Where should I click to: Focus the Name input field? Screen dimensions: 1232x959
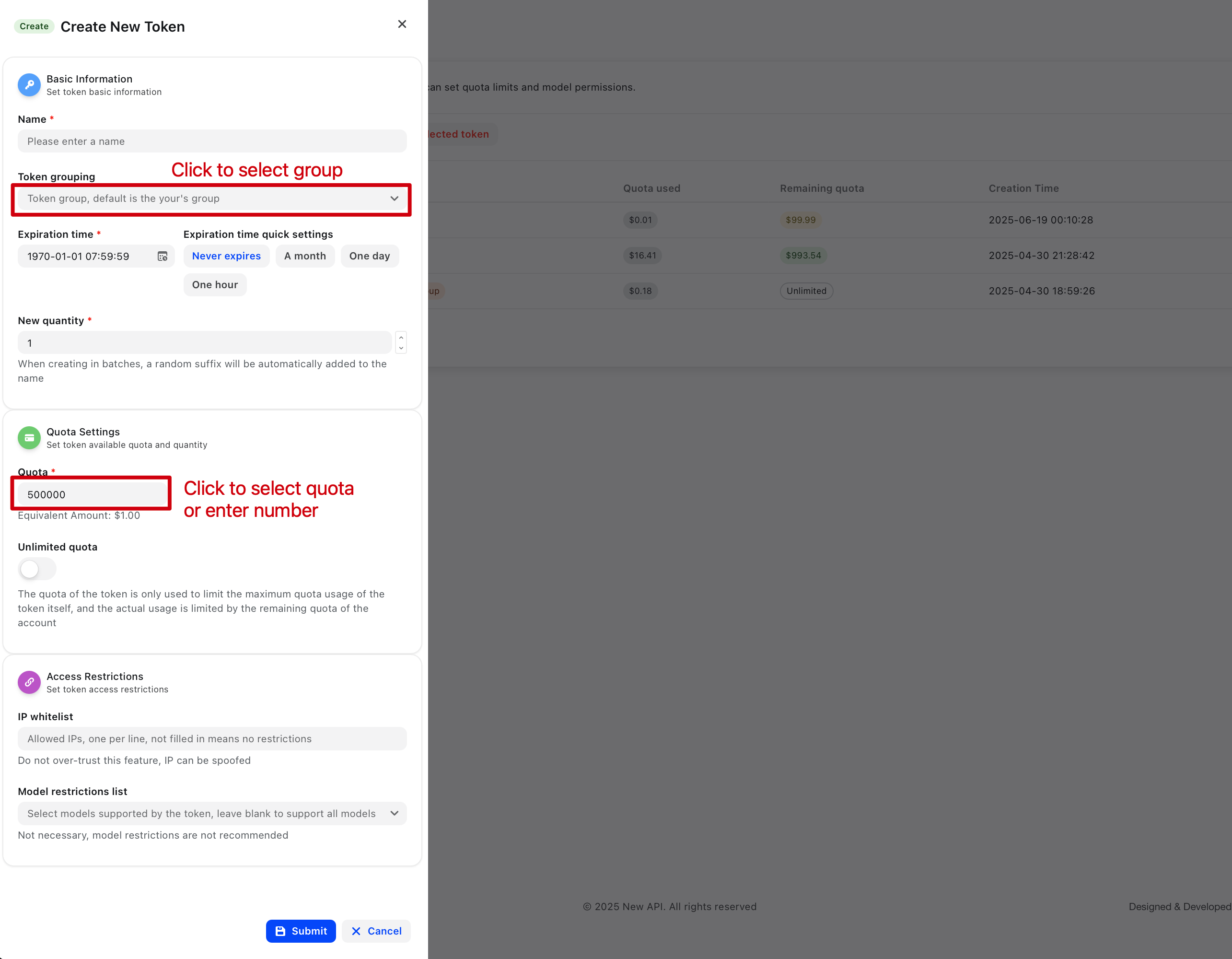[x=211, y=141]
